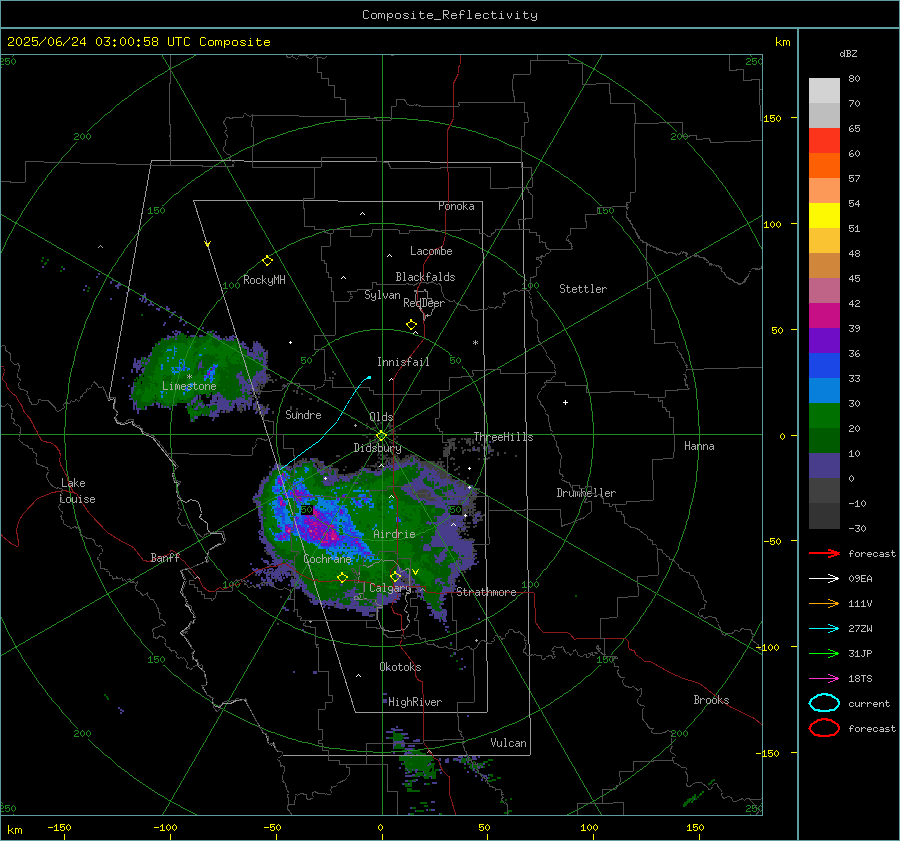Click the 80 dBZ light gray swatch
This screenshot has width=900, height=841.
pos(824,91)
